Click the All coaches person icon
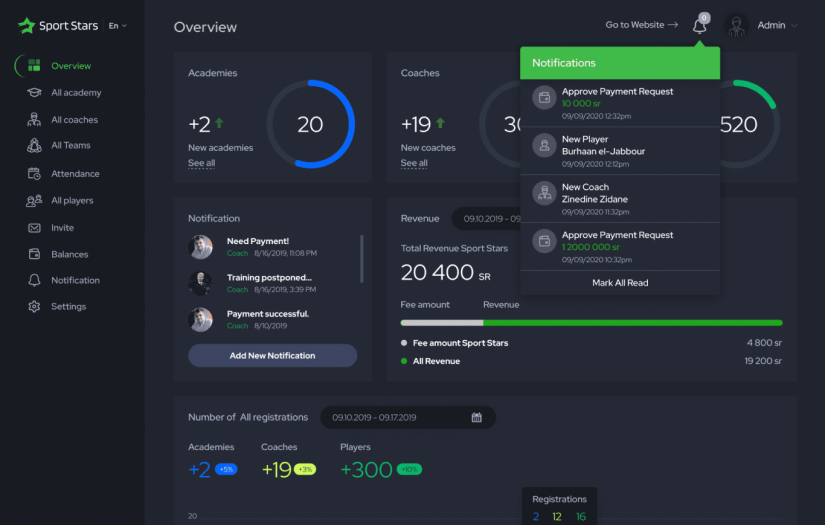This screenshot has height=525, width=825. [34, 119]
